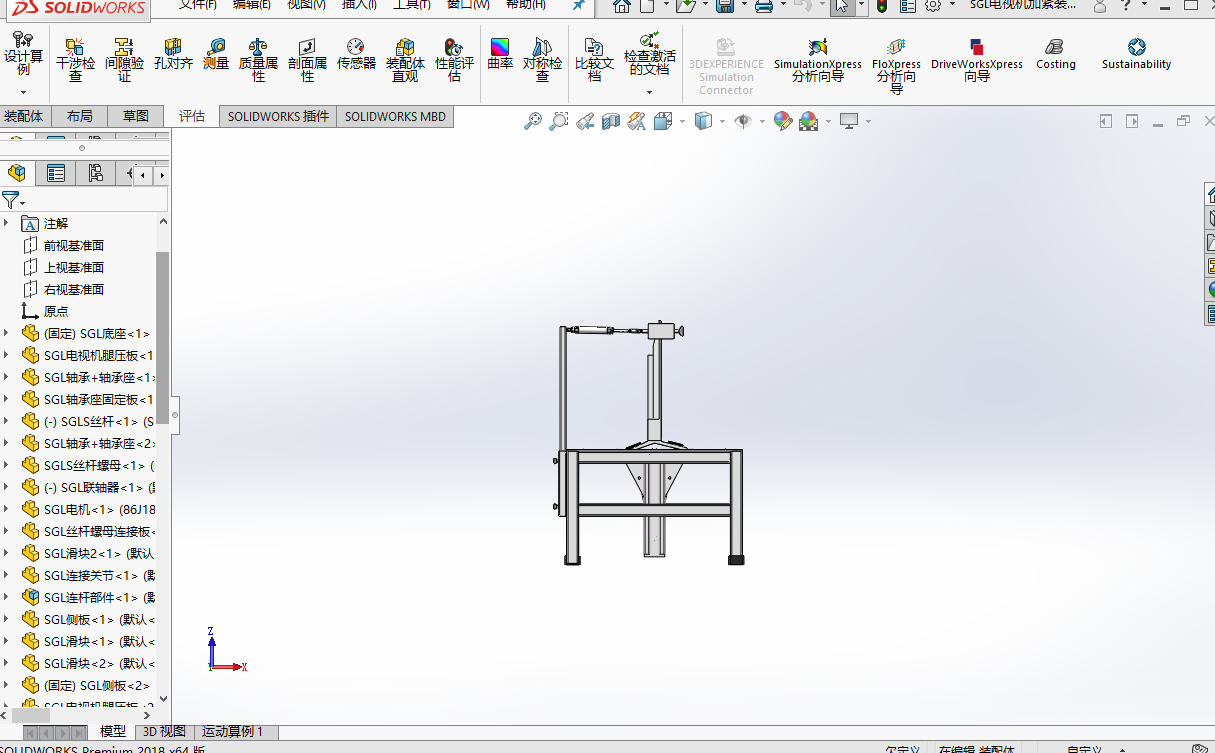Viewport: 1215px width, 753px height.
Task: Click the Zoom to Fit view icon
Action: point(533,121)
